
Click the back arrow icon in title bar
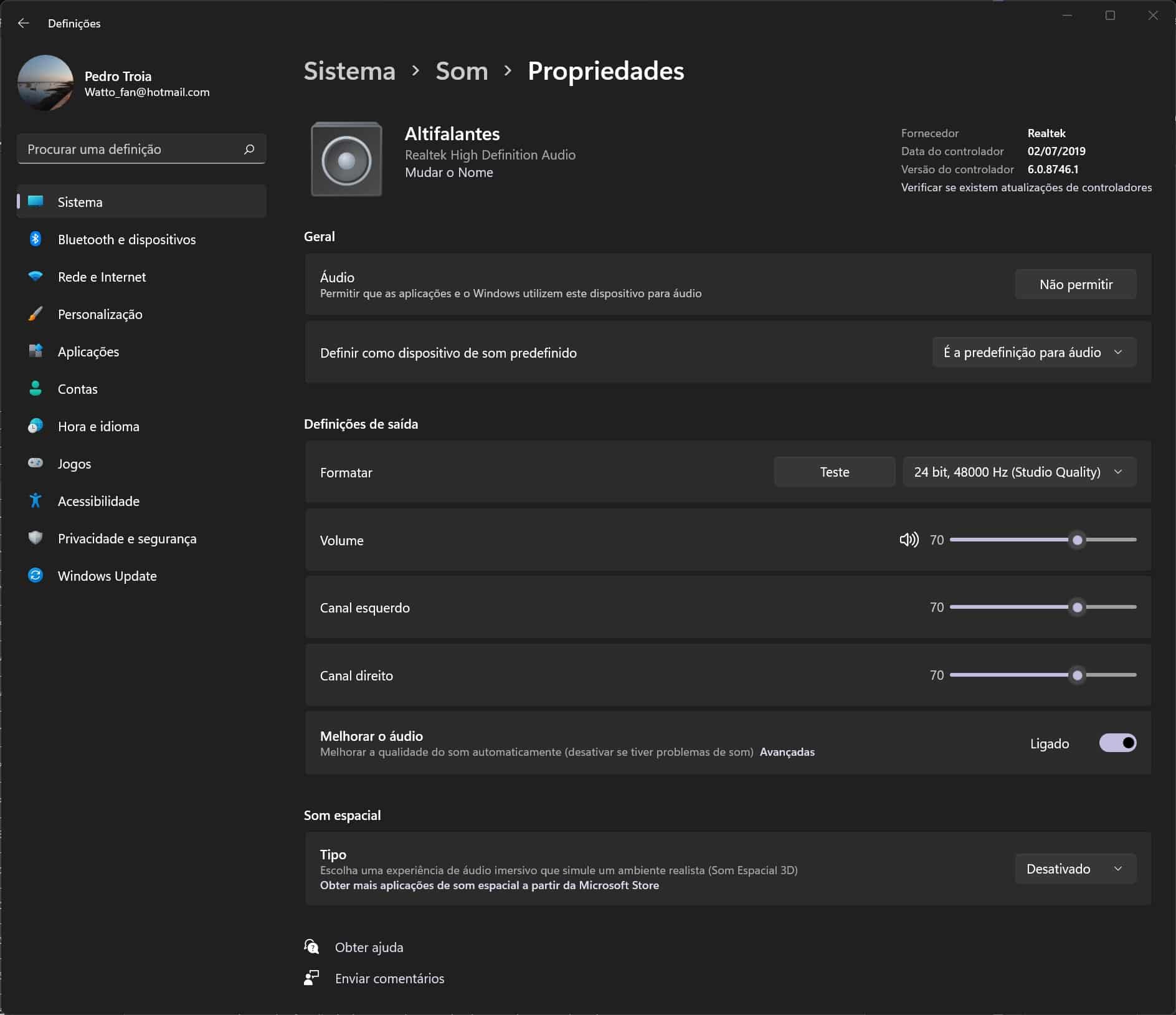coord(24,23)
